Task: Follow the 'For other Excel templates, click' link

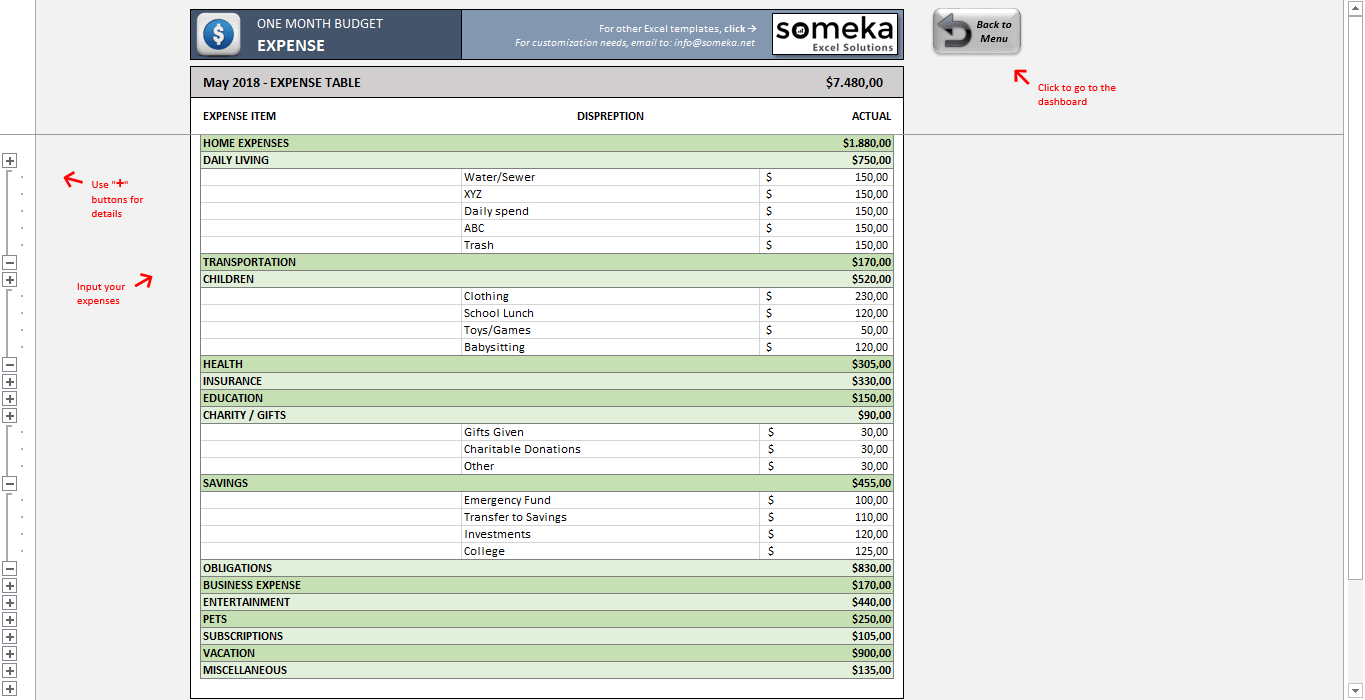Action: click(677, 29)
